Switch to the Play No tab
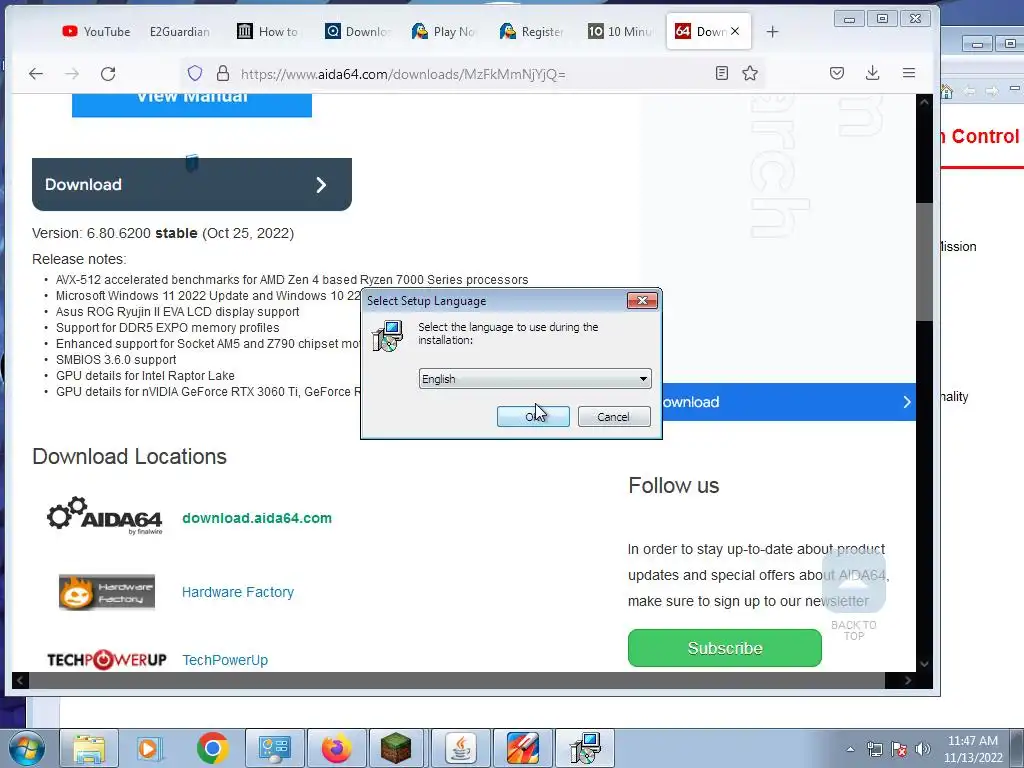The height and width of the screenshot is (768, 1024). point(444,31)
